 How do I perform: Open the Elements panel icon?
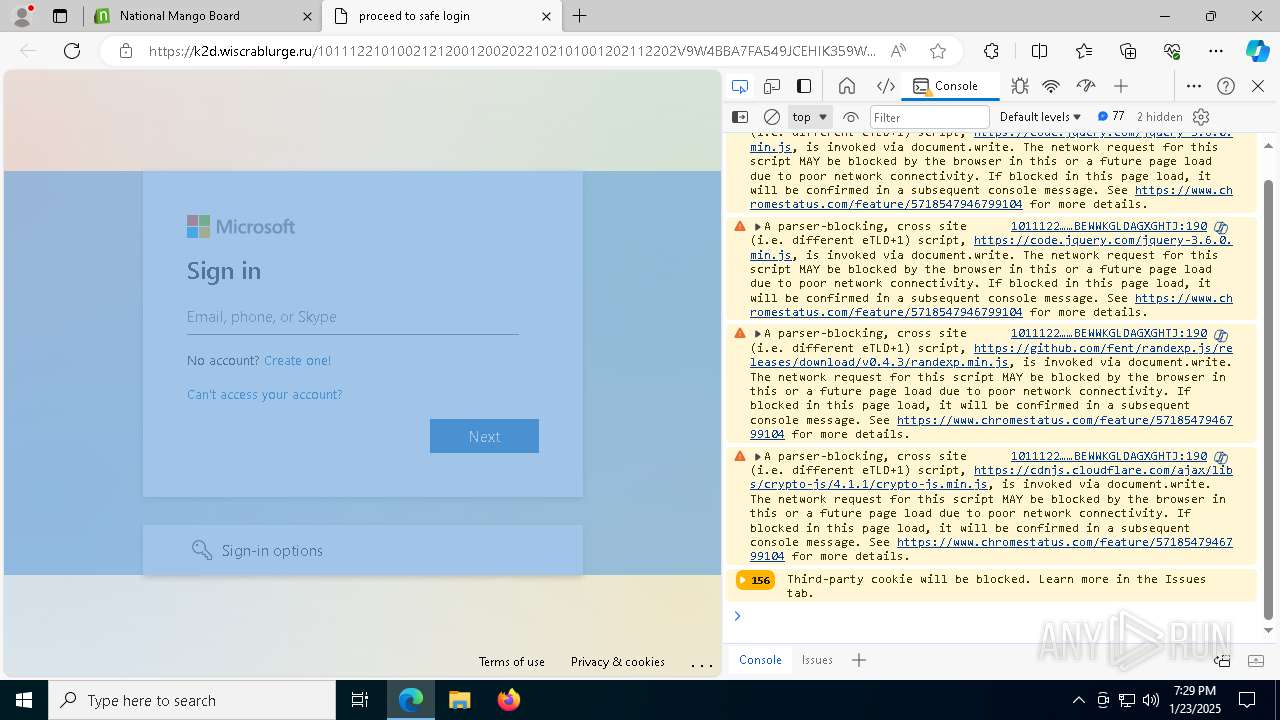(885, 86)
